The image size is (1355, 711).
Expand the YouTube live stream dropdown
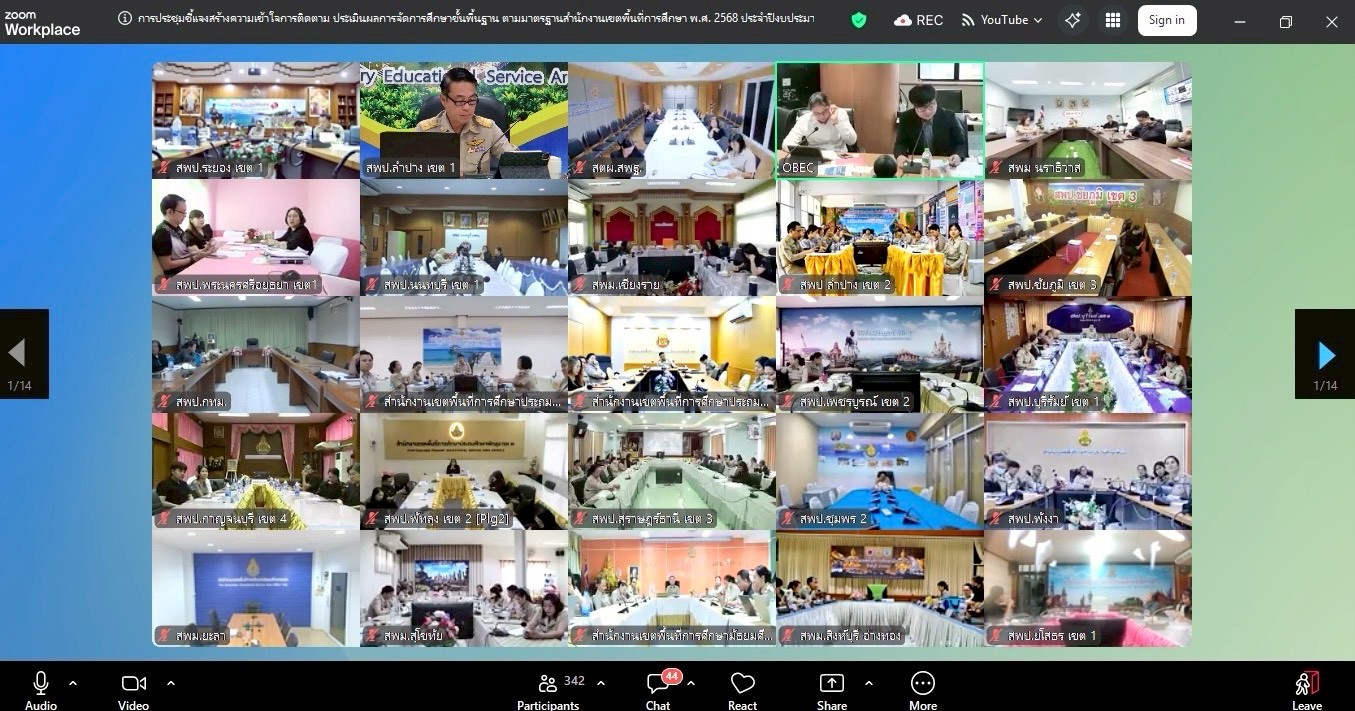(1037, 21)
